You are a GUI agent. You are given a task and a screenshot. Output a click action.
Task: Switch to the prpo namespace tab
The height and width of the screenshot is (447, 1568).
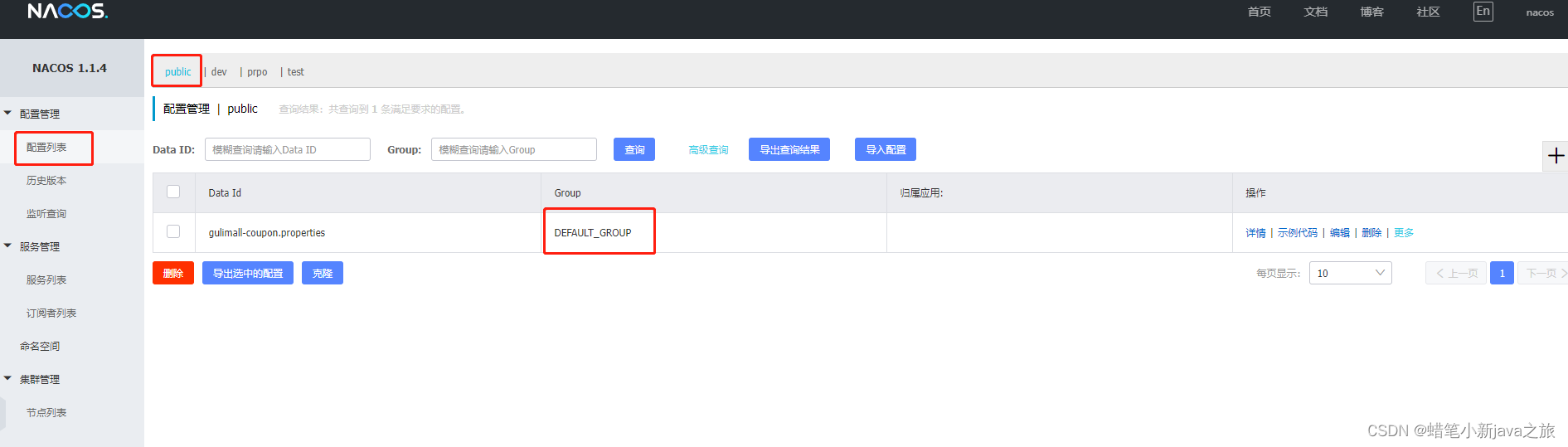click(x=257, y=72)
